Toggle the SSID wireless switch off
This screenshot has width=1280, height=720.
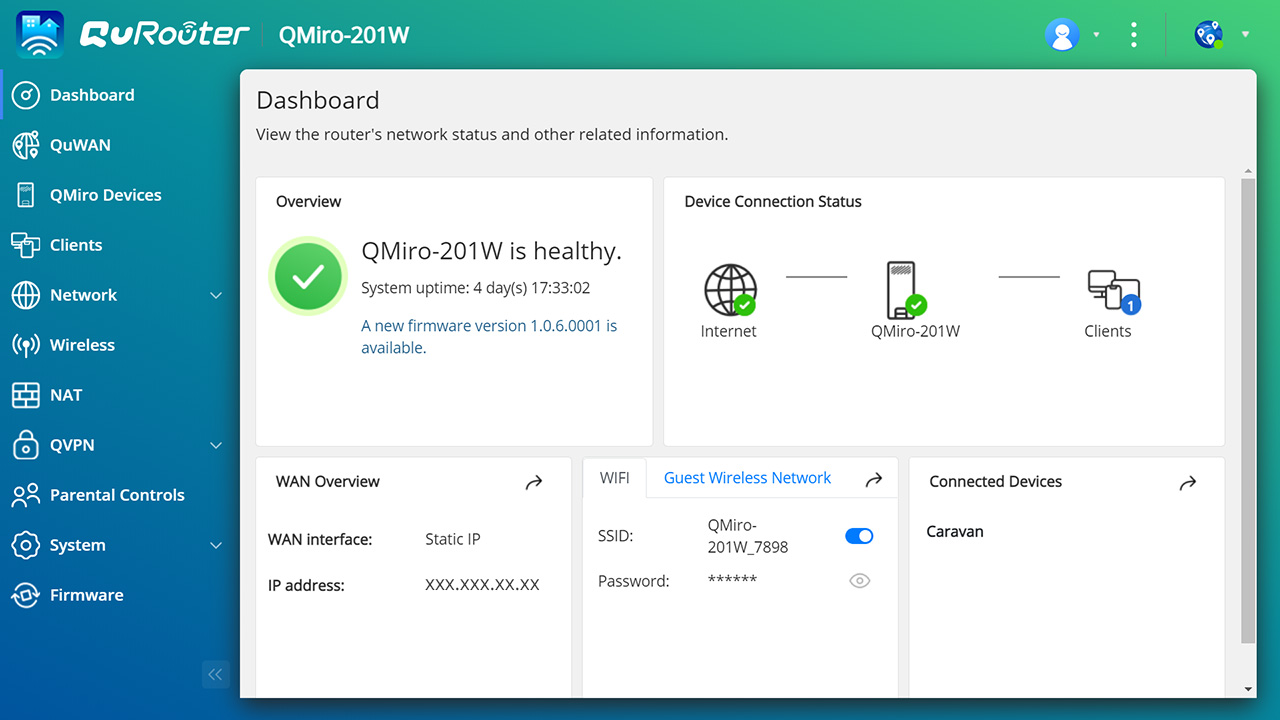pos(858,535)
